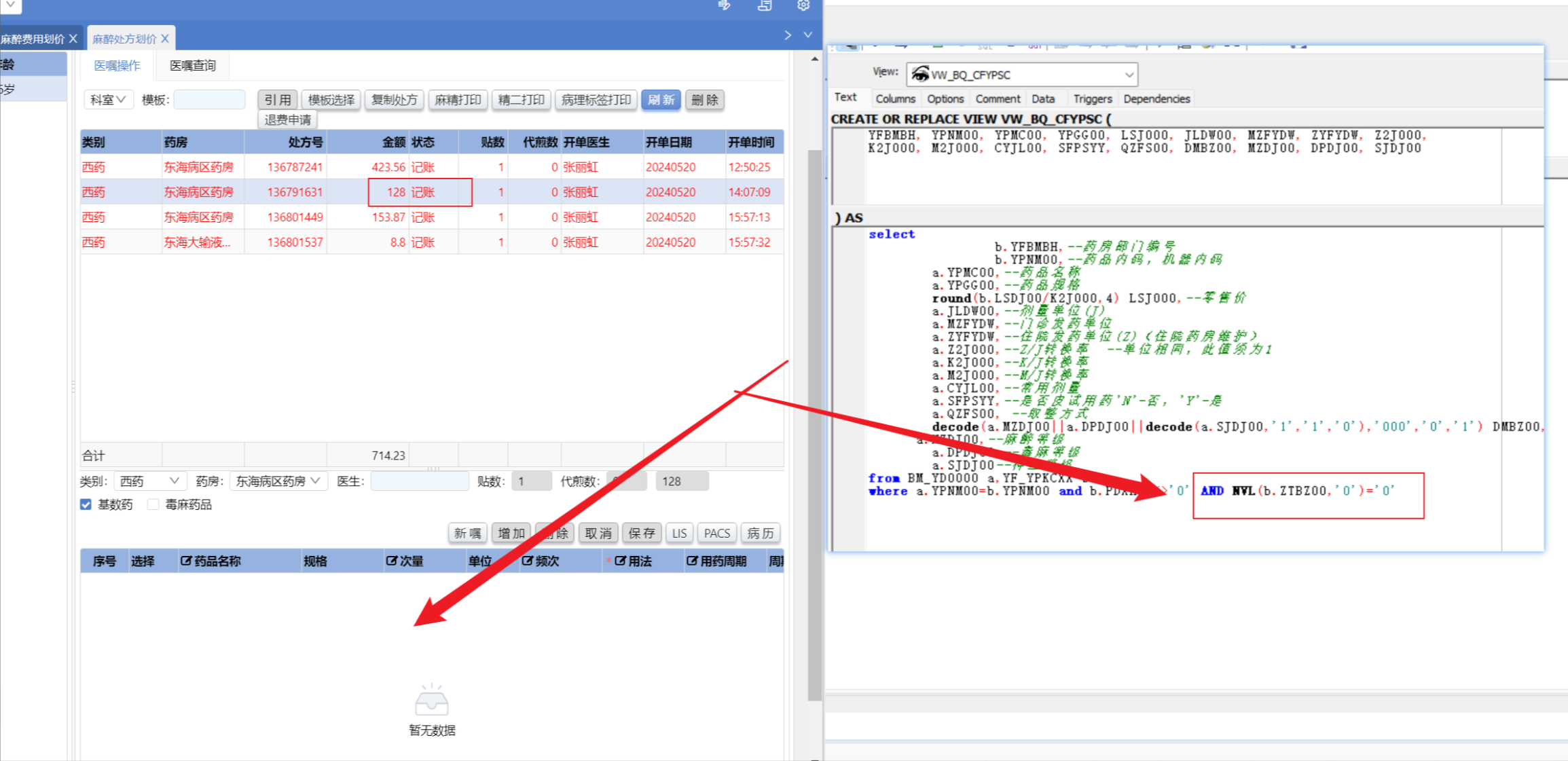Close the 麻醉处方划价 tab
Image resolution: width=1568 pixels, height=761 pixels.
pos(165,39)
